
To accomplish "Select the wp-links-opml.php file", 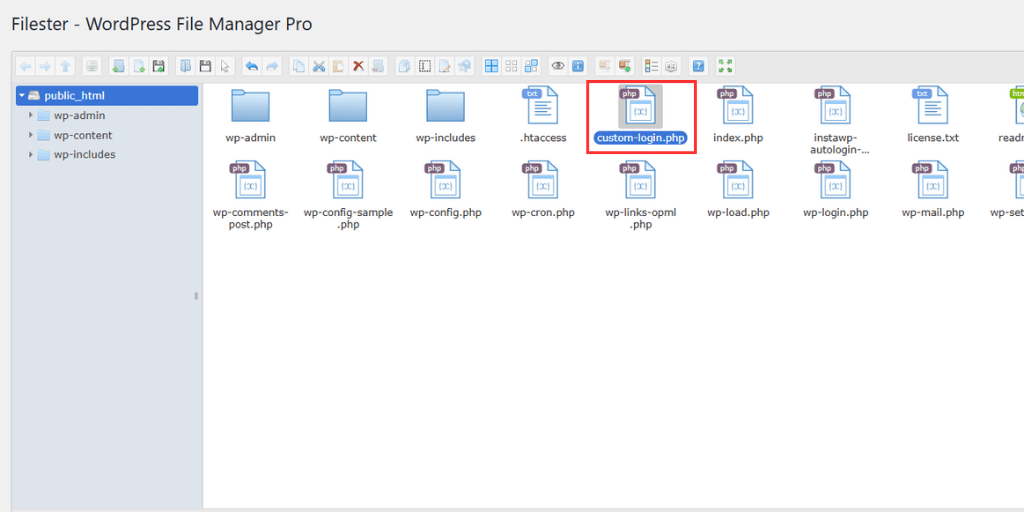I will [641, 196].
